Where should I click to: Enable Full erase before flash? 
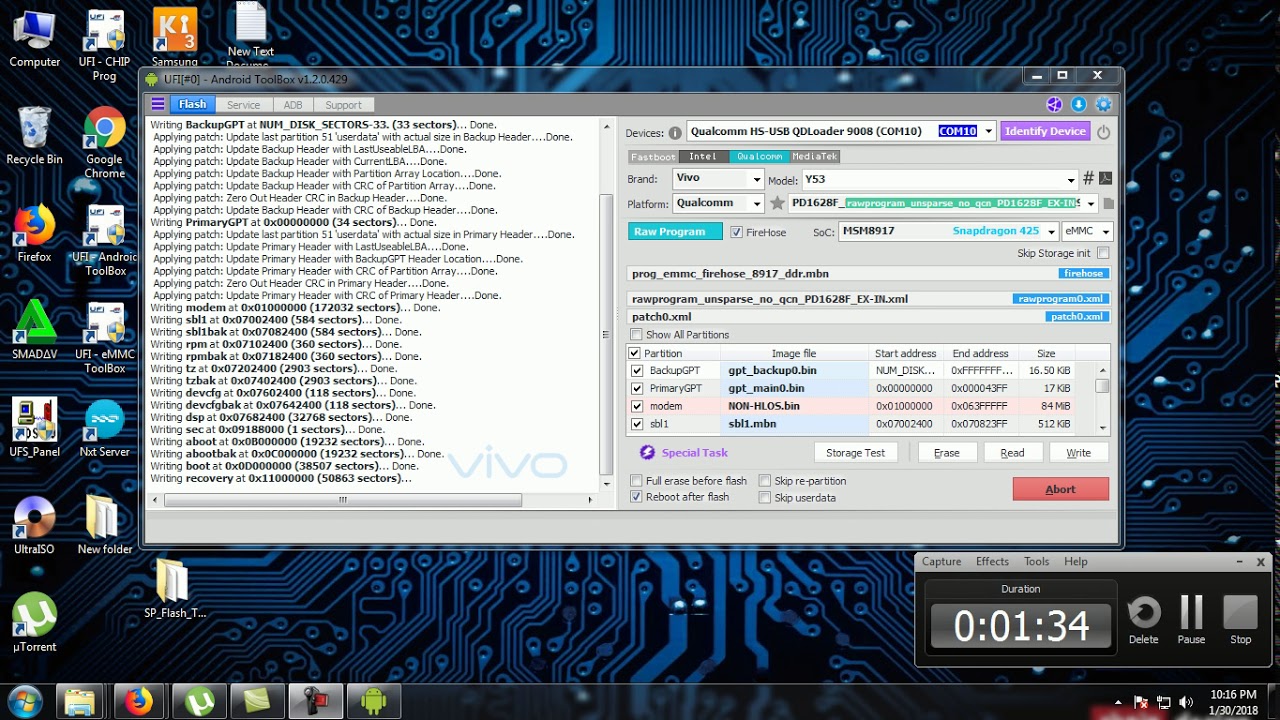click(x=636, y=481)
